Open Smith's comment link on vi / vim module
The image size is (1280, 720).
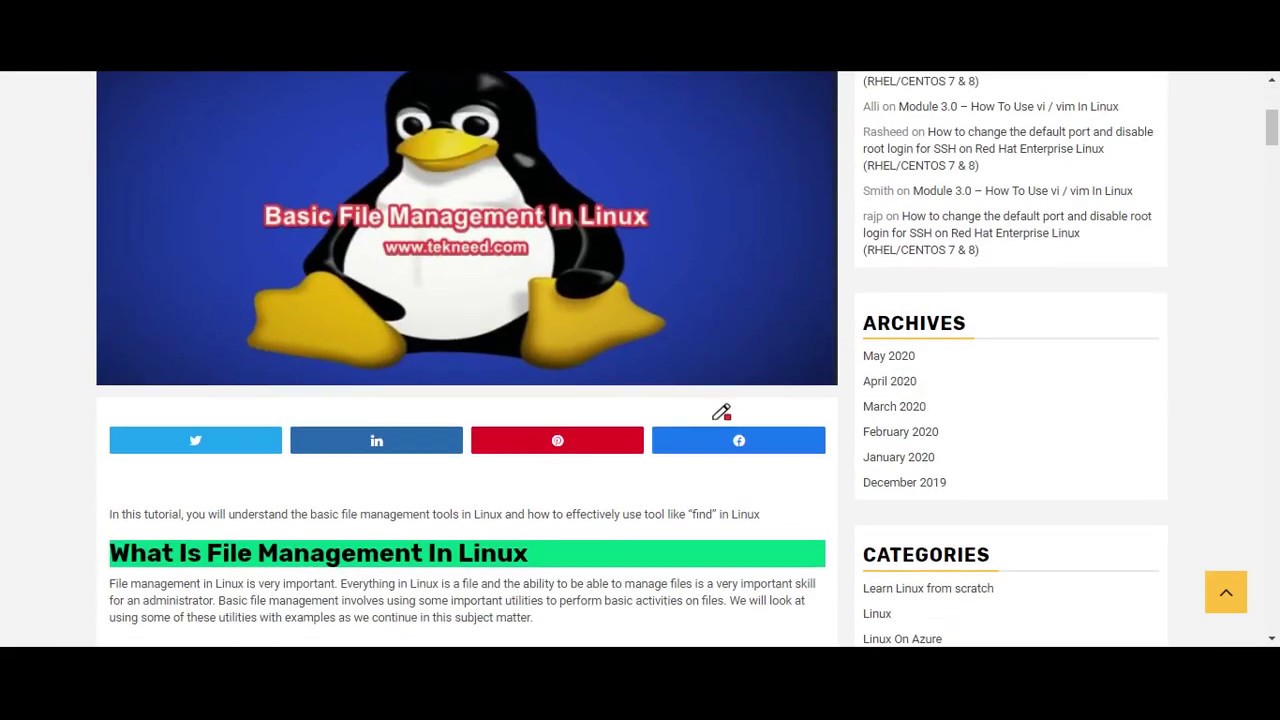(x=1022, y=191)
